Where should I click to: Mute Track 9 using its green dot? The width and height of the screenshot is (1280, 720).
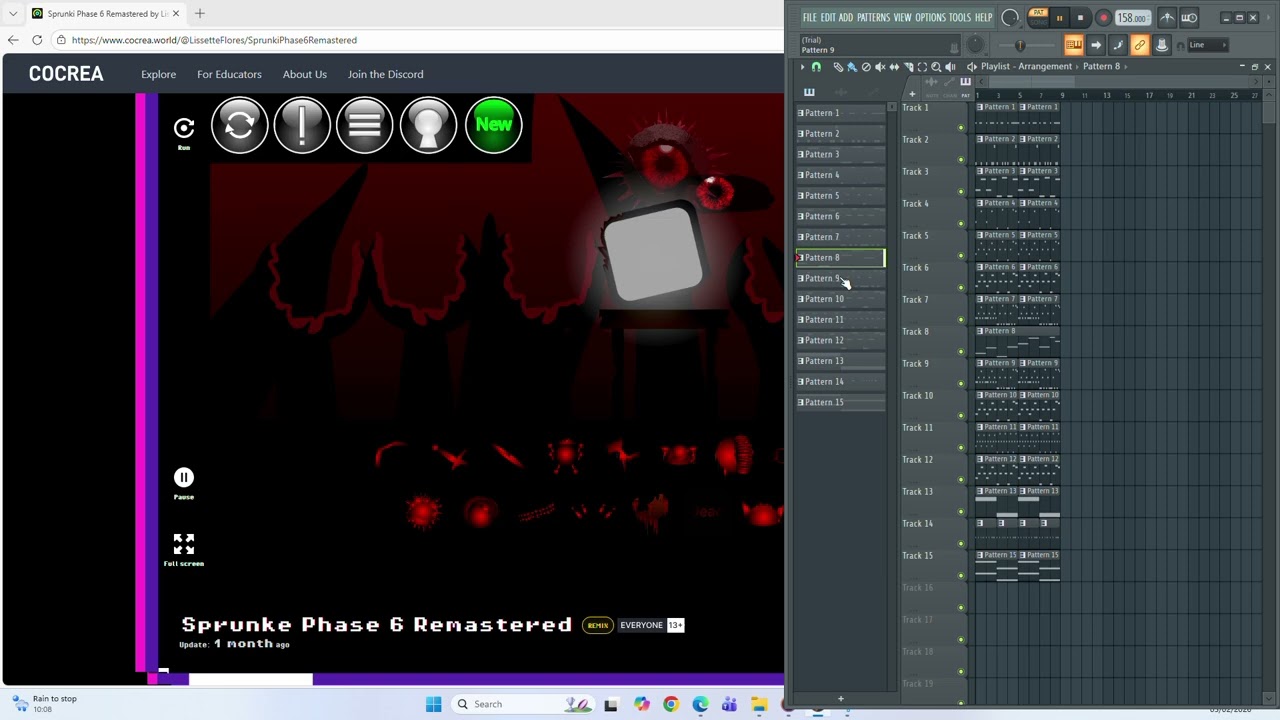(x=961, y=383)
